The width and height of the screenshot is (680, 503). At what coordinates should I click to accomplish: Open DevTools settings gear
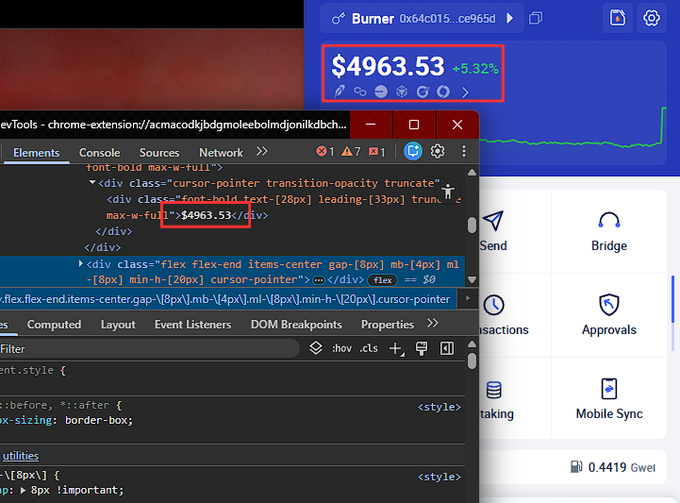[437, 151]
